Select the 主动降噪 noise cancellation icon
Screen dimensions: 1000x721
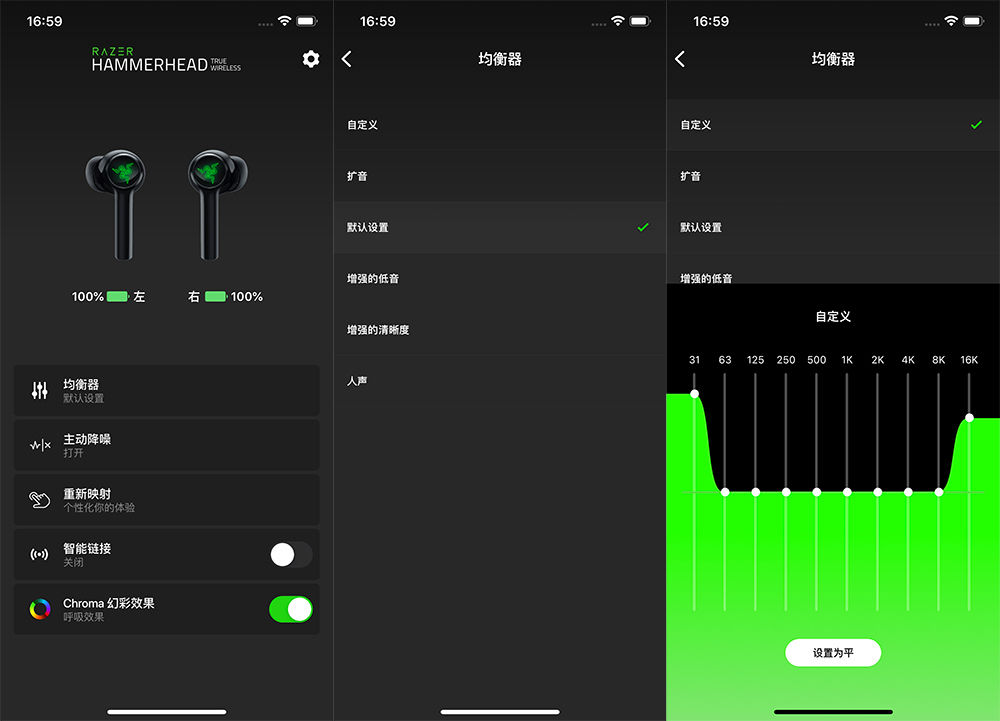(42, 445)
